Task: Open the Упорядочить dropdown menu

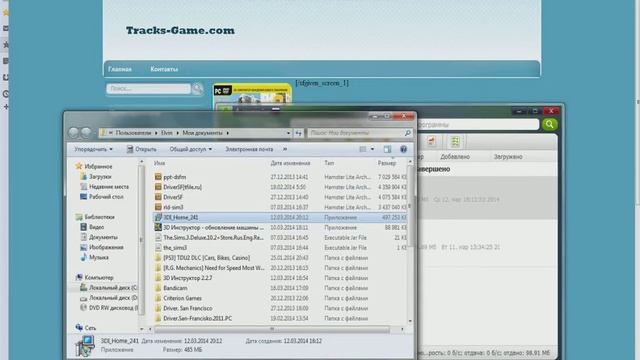Action: point(93,149)
